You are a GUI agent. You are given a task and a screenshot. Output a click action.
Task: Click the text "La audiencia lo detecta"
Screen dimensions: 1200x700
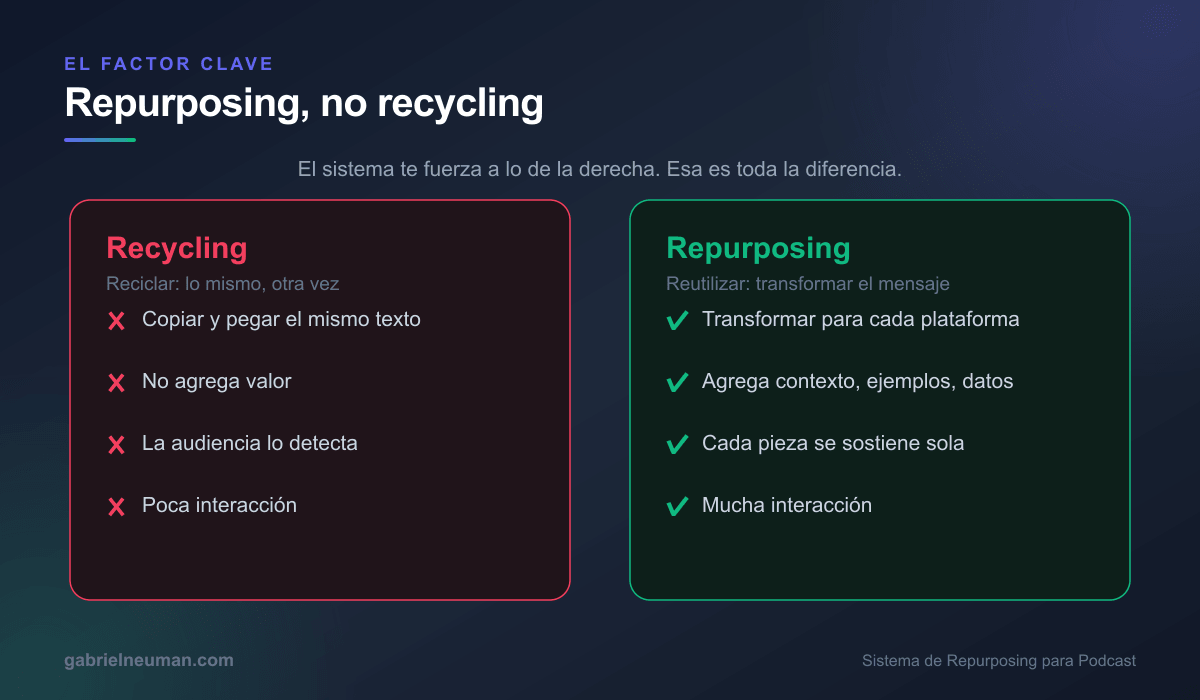(x=250, y=443)
